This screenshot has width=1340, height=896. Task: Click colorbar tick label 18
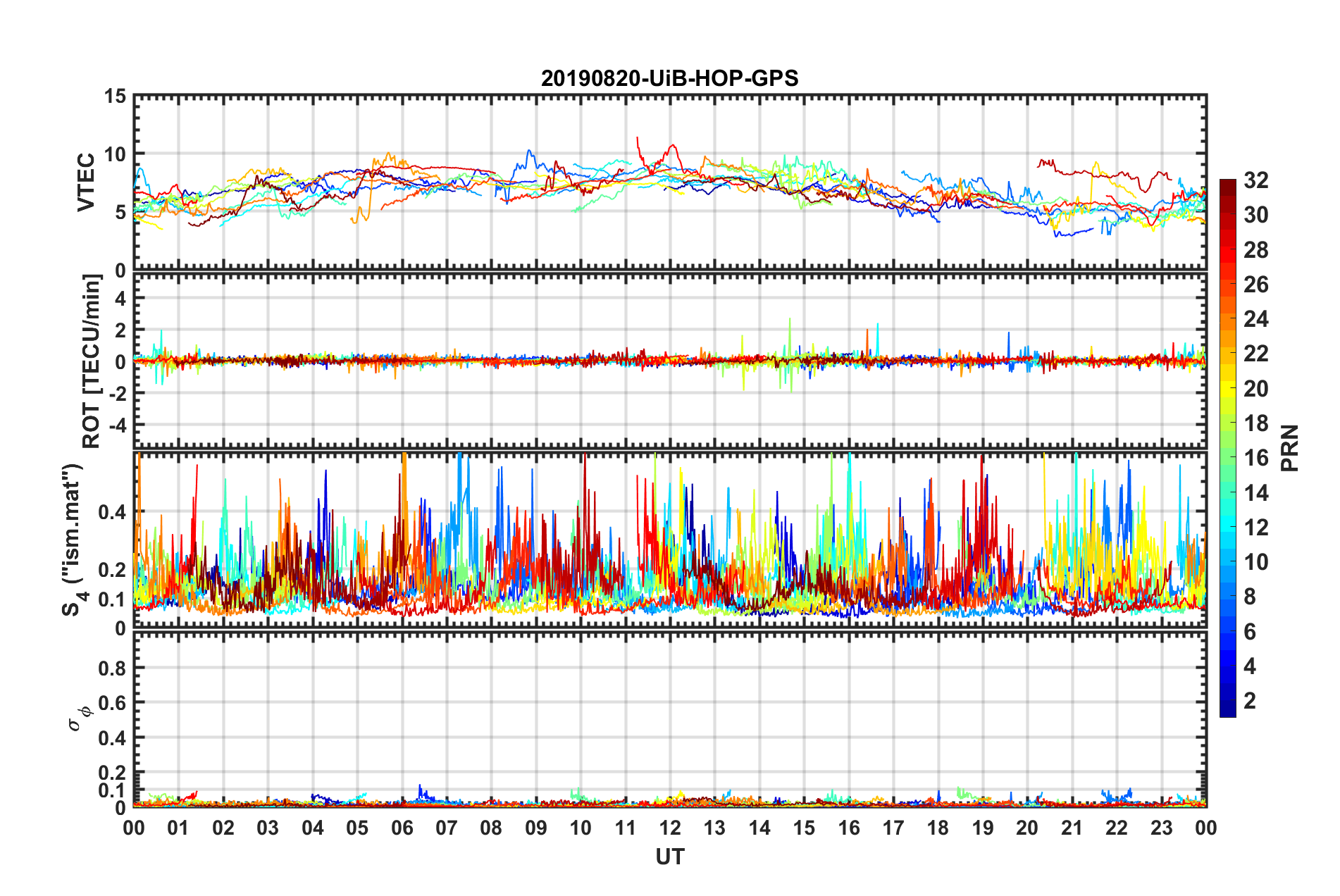(1255, 423)
